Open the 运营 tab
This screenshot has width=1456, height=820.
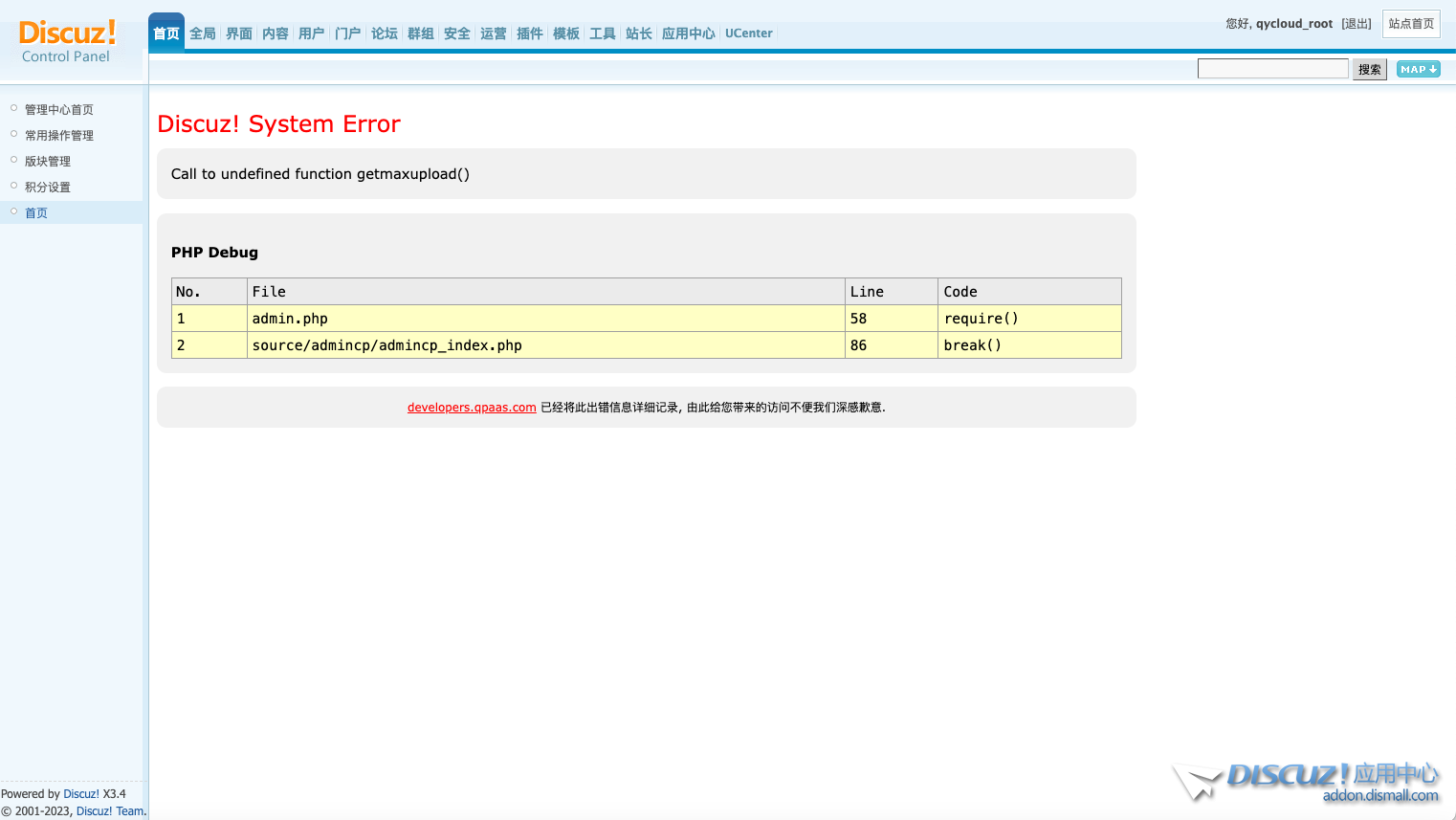point(494,33)
